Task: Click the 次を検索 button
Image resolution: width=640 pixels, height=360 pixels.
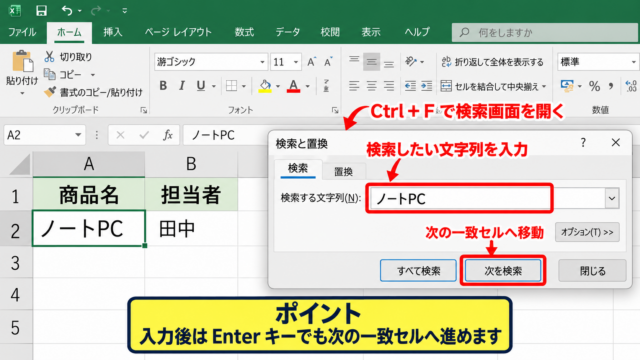Action: click(503, 271)
